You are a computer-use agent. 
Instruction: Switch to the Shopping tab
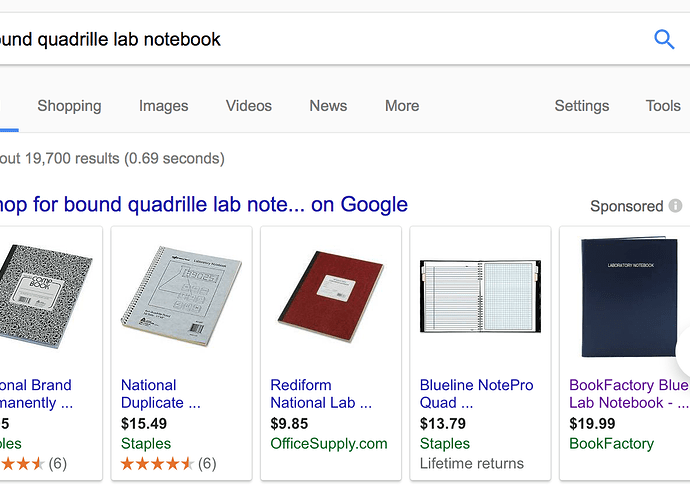70,106
